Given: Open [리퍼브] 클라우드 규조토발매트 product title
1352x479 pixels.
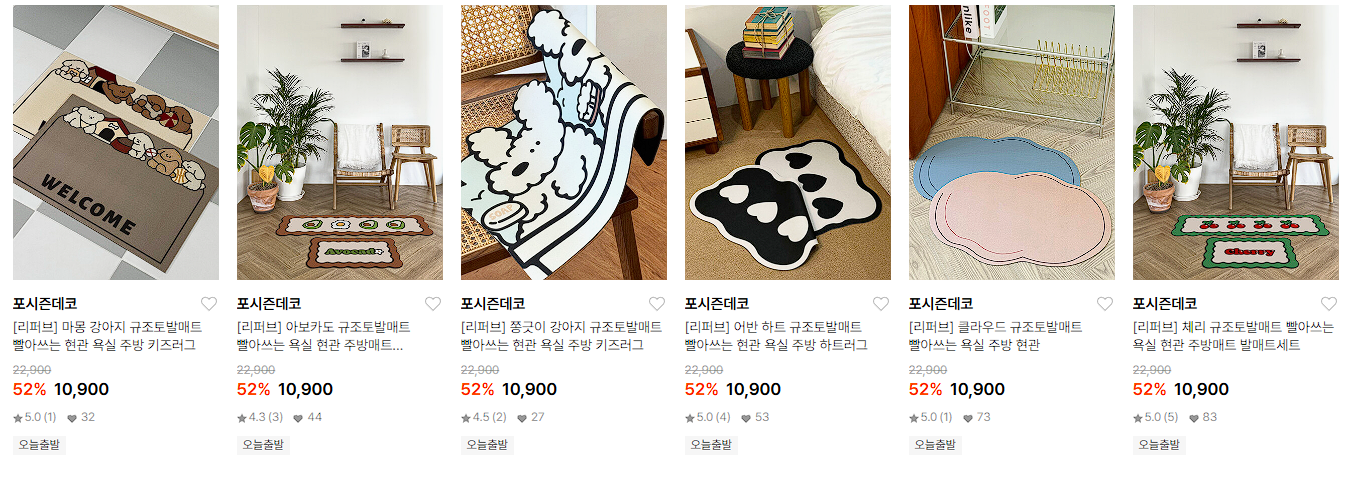Looking at the screenshot, I should [995, 327].
